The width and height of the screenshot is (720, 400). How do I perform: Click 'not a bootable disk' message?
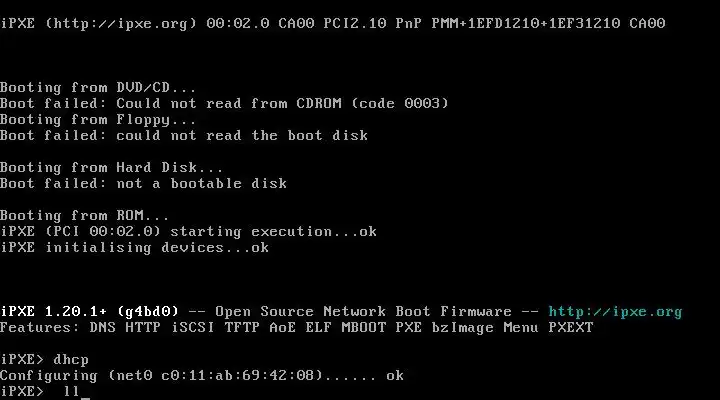201,184
